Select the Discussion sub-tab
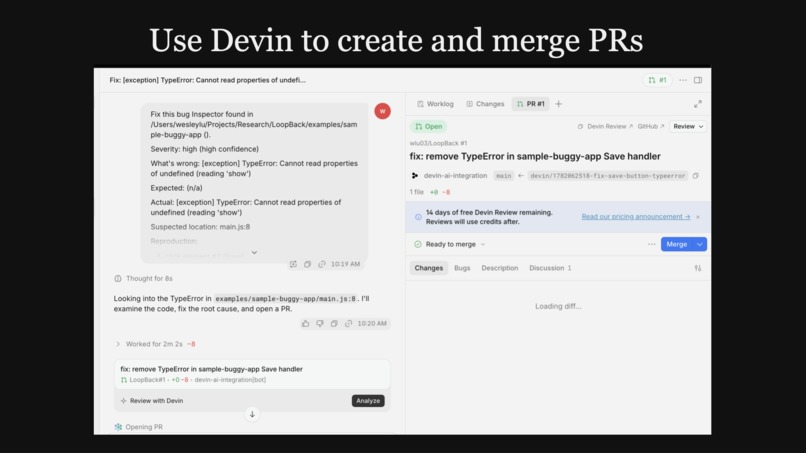The height and width of the screenshot is (453, 806). (x=550, y=268)
